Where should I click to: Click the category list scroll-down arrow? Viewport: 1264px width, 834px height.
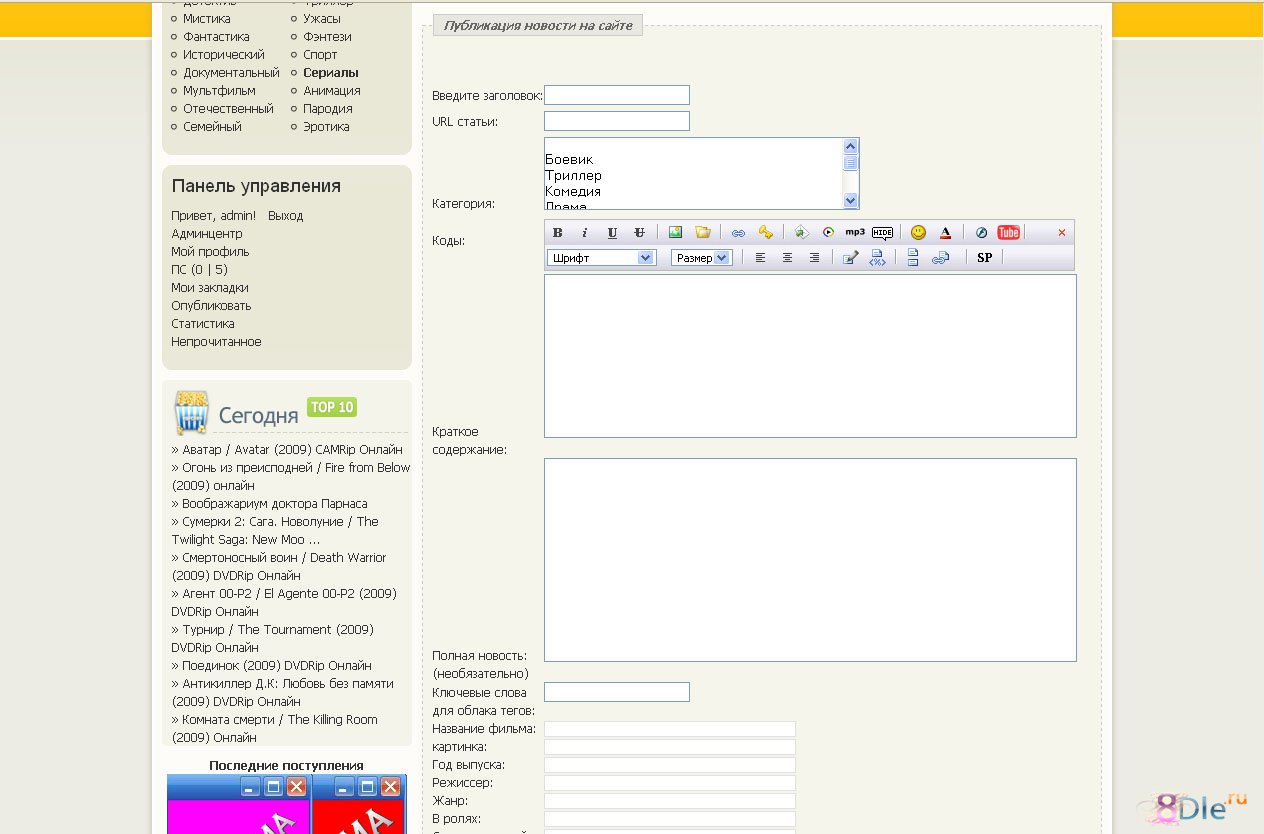851,200
